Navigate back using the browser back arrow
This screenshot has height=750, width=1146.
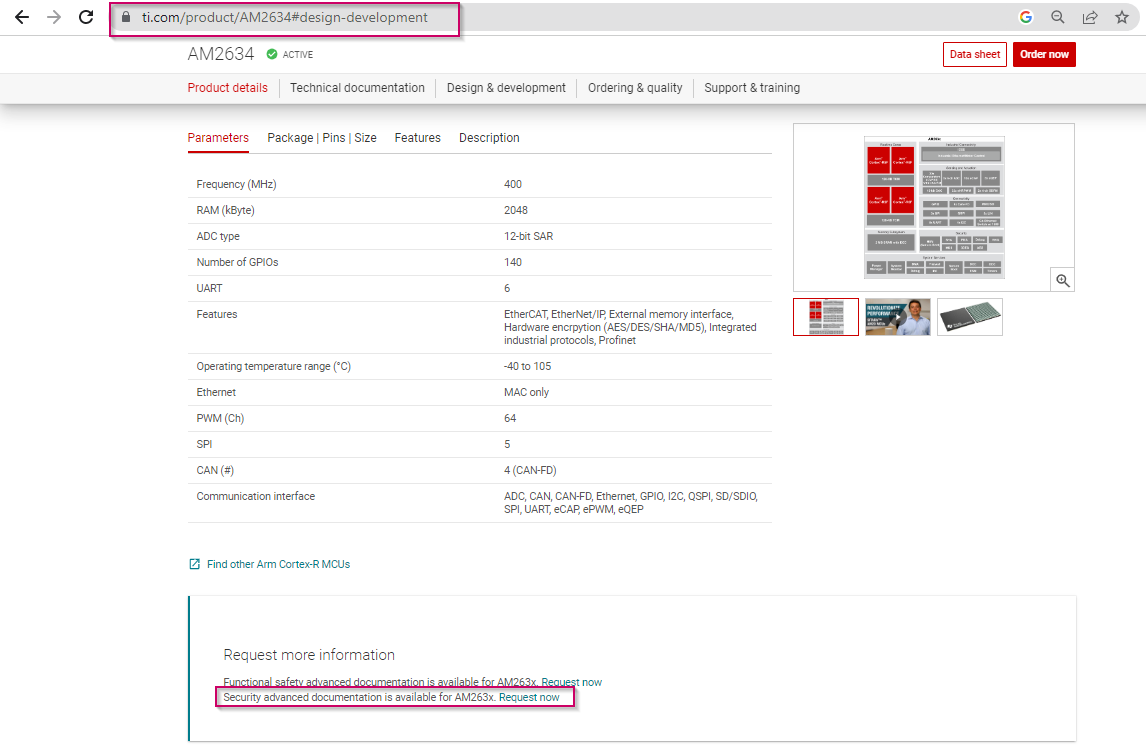tap(21, 17)
